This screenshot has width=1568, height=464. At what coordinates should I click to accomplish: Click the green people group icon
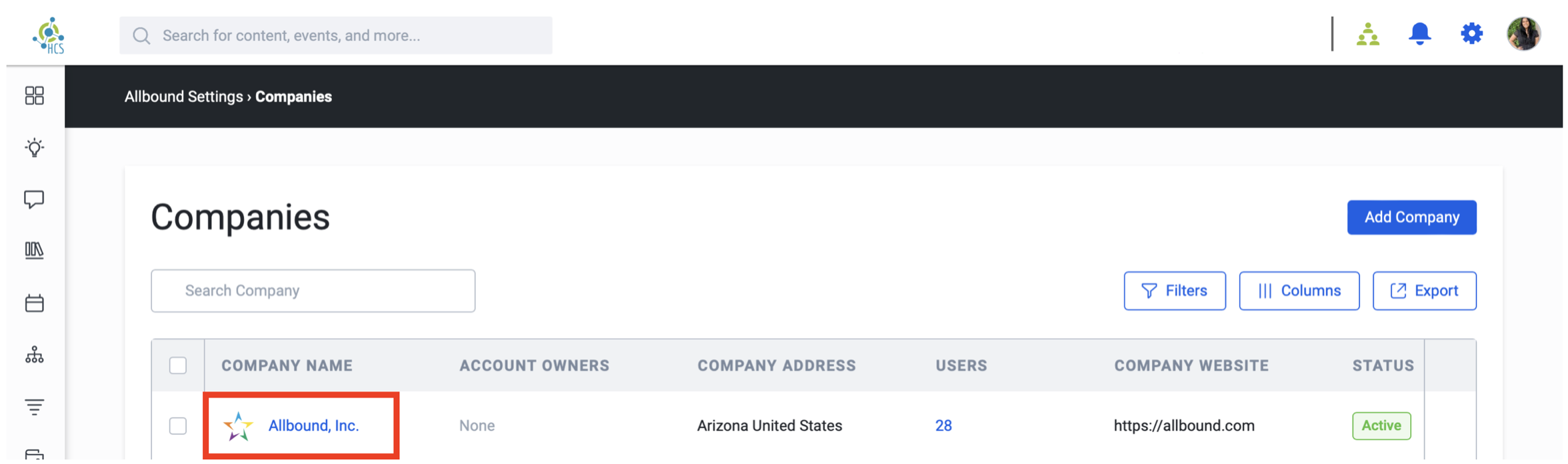1367,34
